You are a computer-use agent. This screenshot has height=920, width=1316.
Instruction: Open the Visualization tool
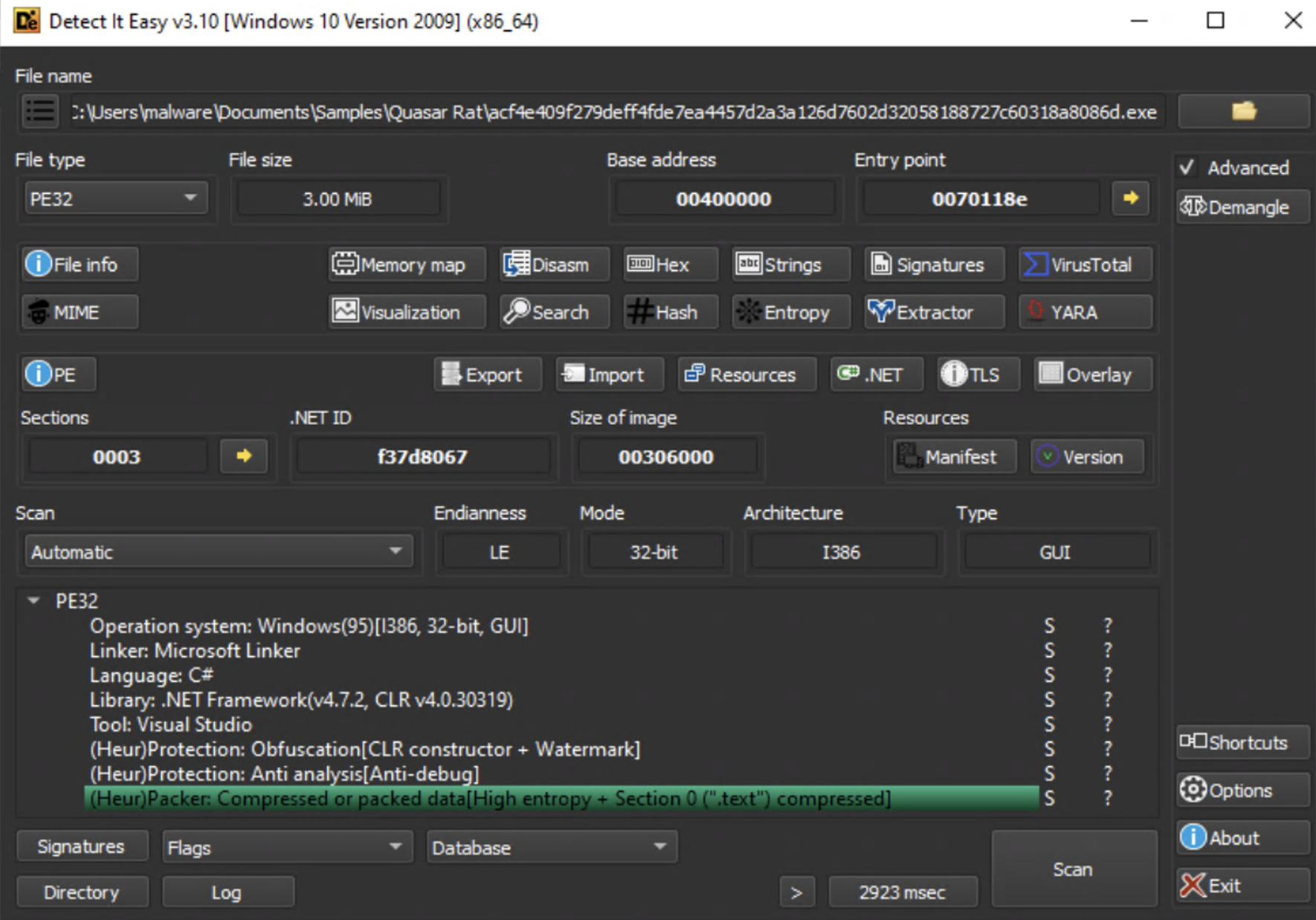click(407, 312)
